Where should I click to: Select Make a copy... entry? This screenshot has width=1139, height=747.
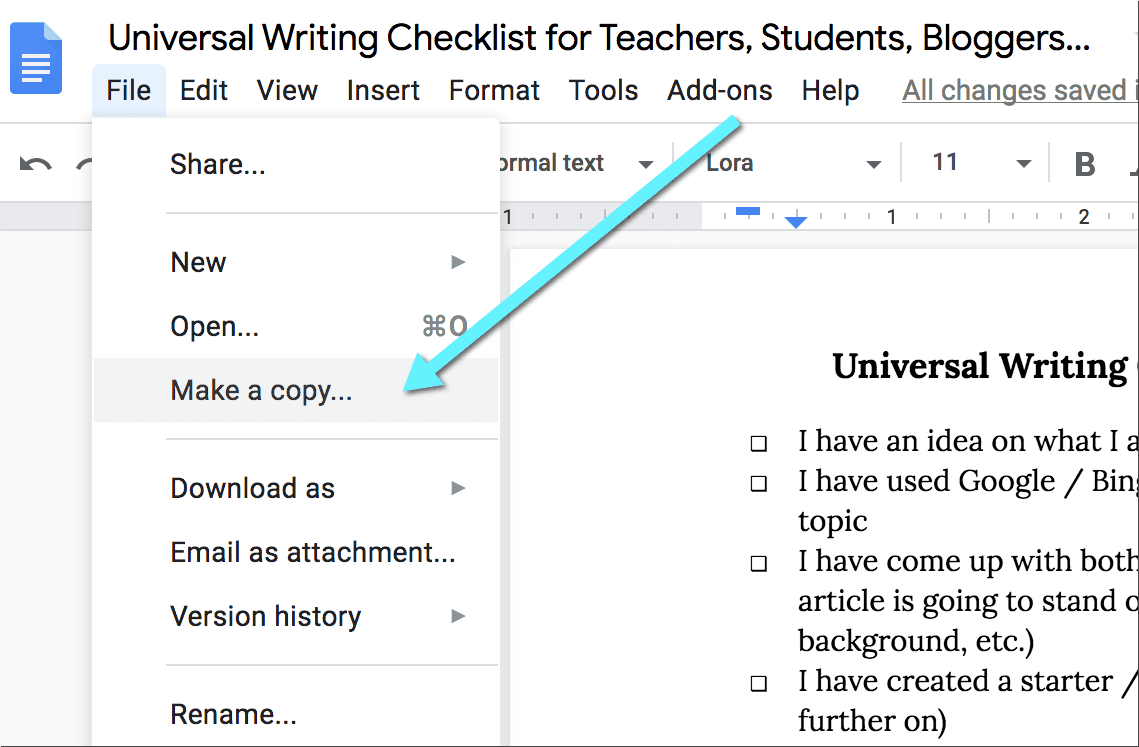[x=296, y=390]
